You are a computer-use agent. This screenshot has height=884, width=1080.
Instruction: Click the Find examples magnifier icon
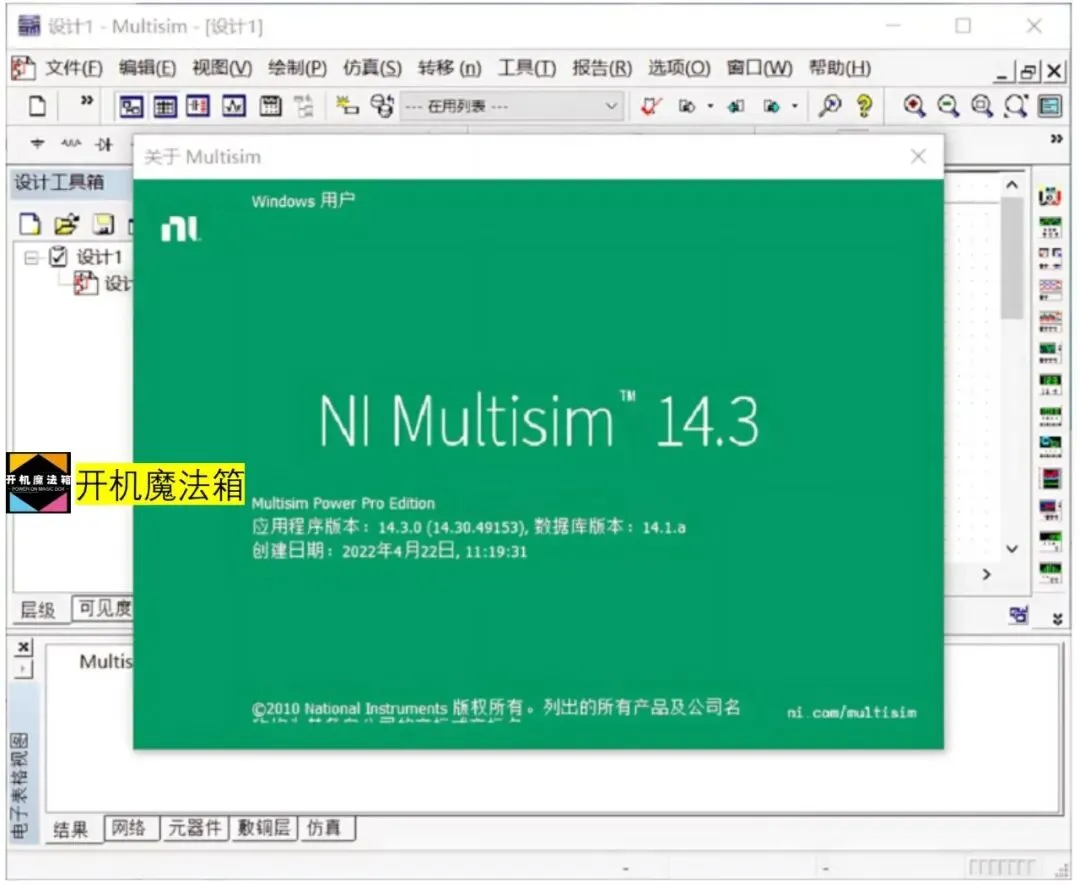click(829, 105)
